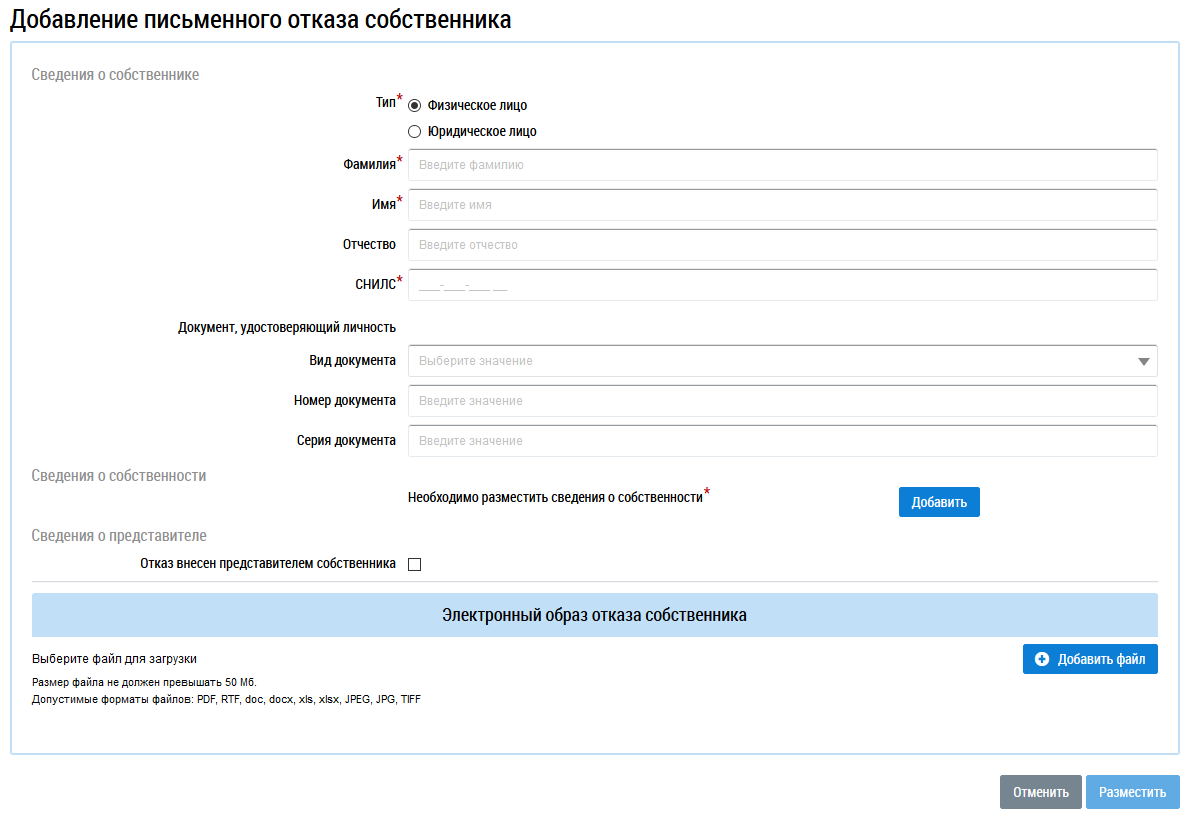Click the СНИЛС masked number field

782,285
